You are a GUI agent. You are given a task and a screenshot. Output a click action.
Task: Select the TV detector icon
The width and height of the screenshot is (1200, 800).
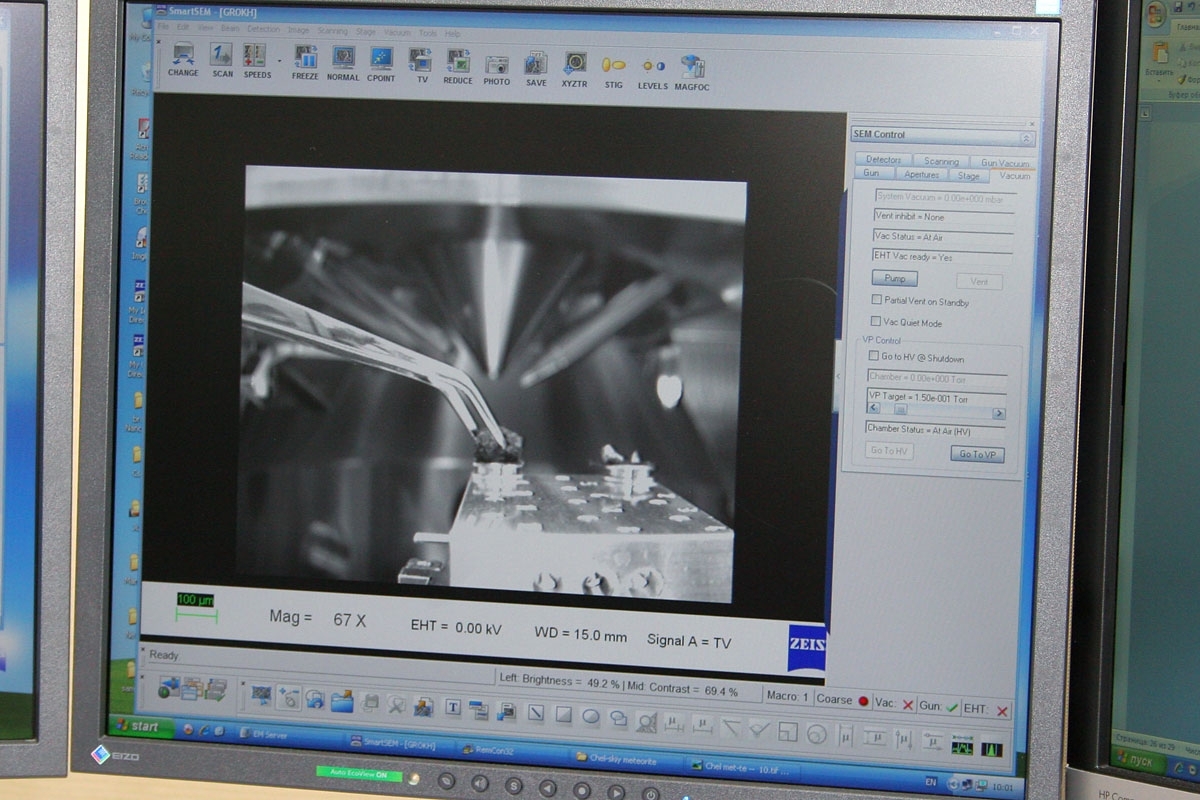click(x=421, y=61)
